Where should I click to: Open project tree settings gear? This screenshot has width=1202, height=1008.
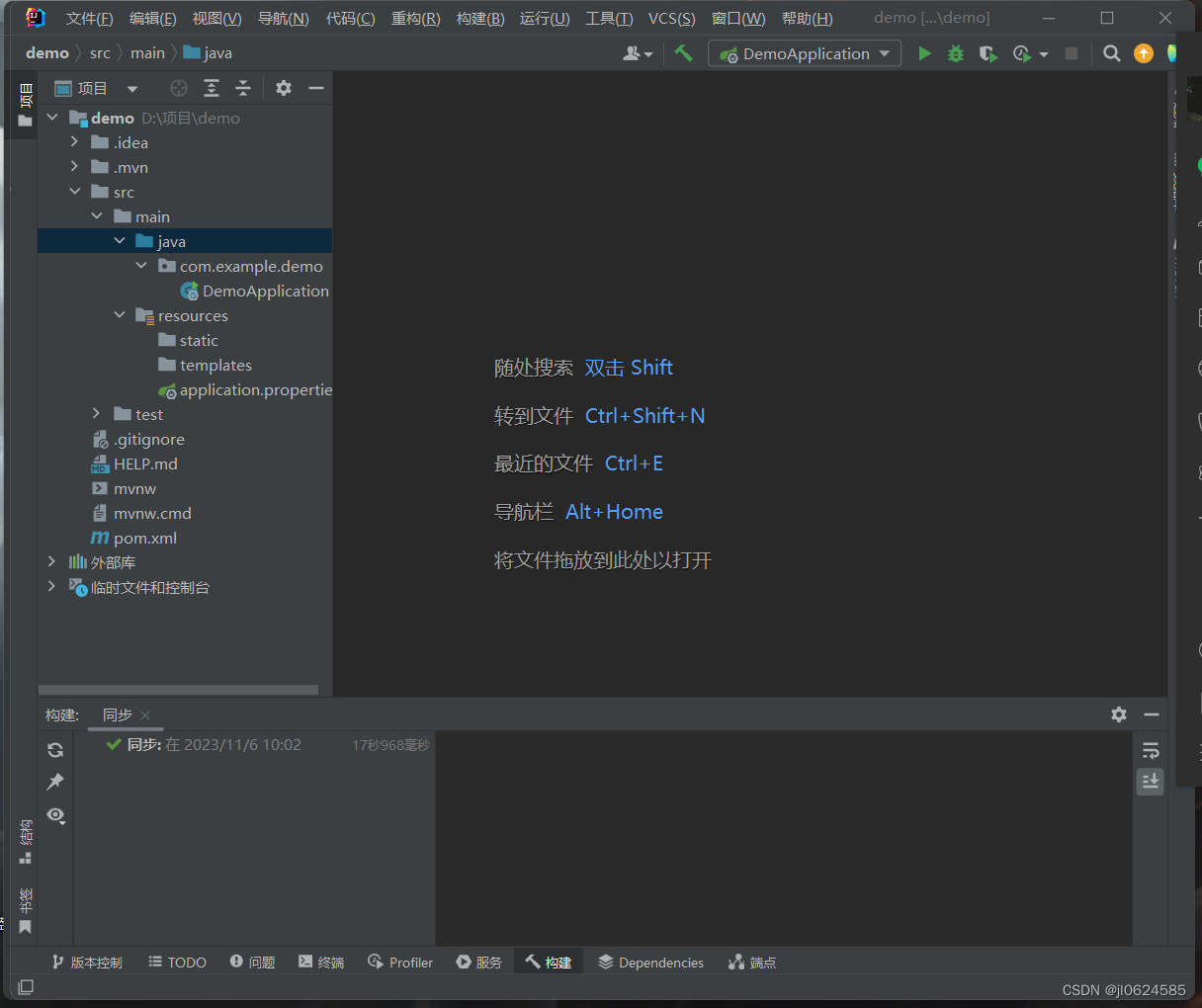[x=283, y=88]
